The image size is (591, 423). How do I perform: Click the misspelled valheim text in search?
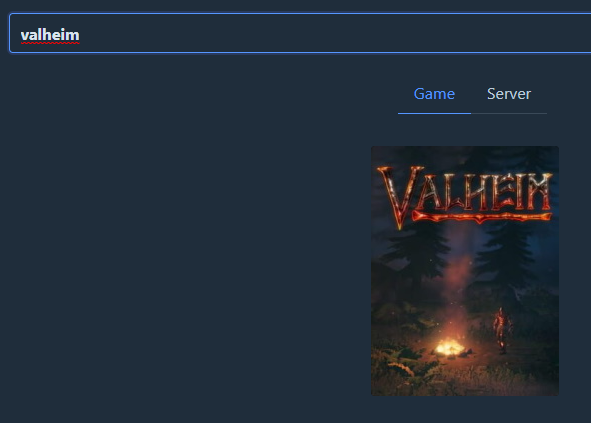click(50, 35)
